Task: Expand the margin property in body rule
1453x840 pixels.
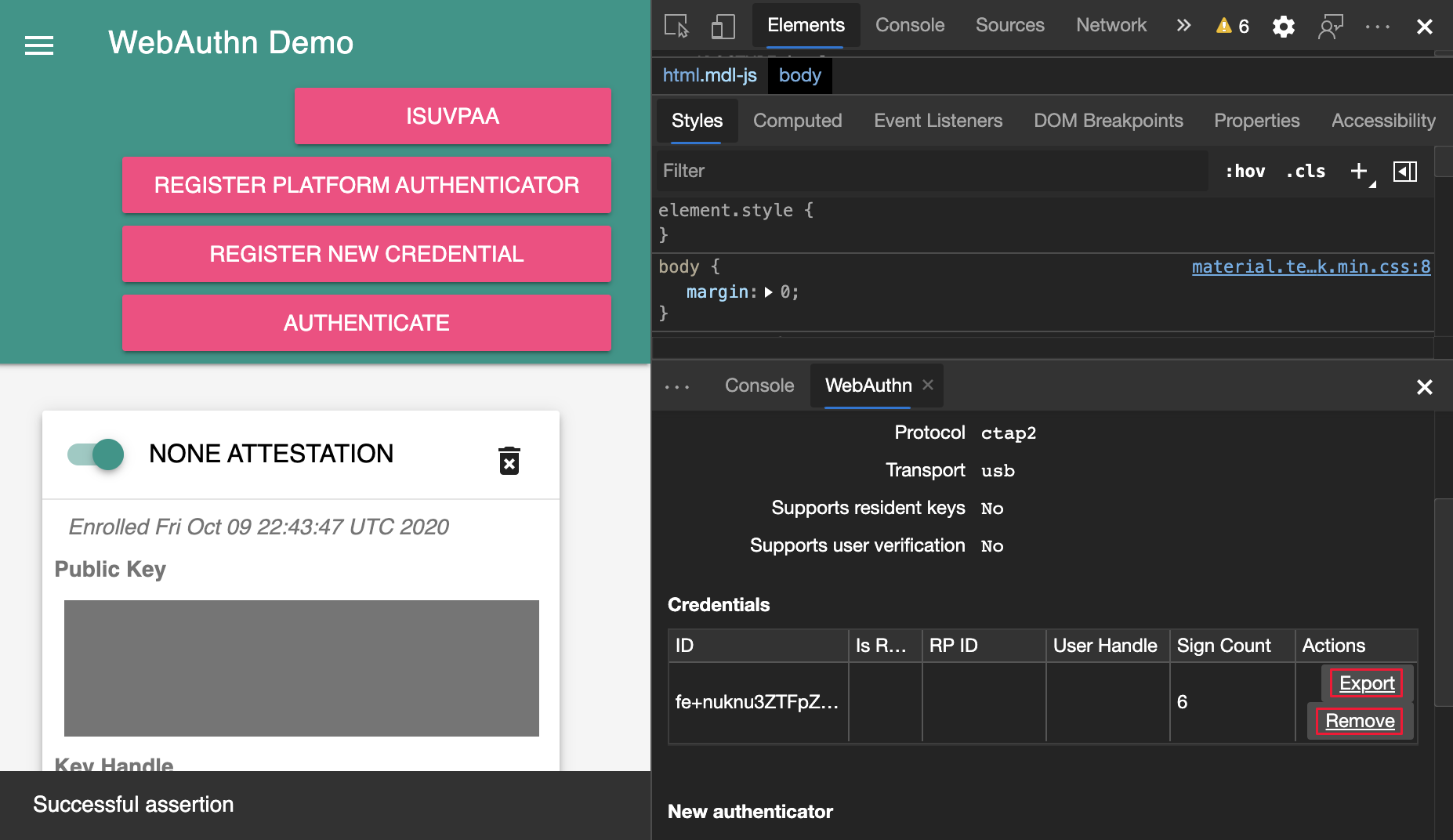Action: pyautogui.click(x=769, y=291)
